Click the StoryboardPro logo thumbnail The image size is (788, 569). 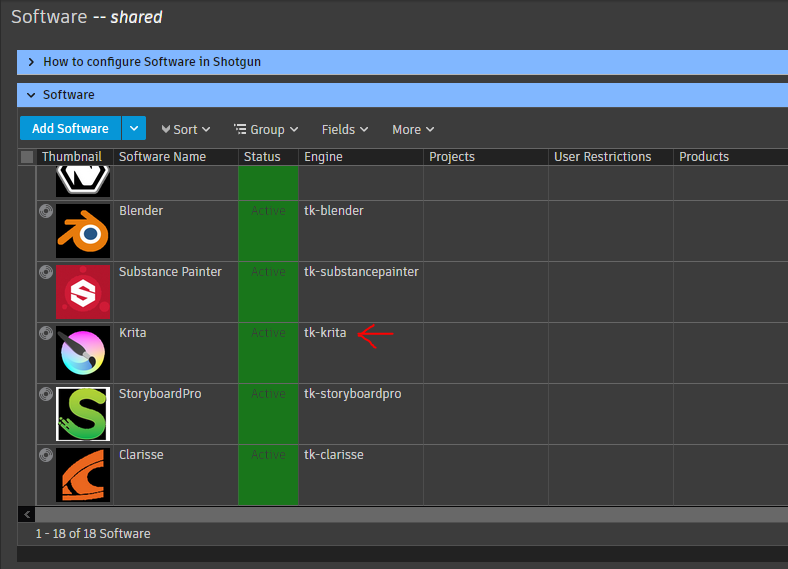tap(83, 414)
